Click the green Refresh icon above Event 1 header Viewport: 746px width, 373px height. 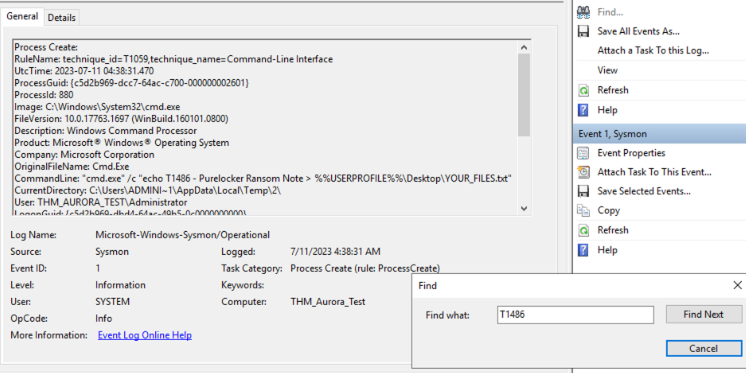click(583, 90)
